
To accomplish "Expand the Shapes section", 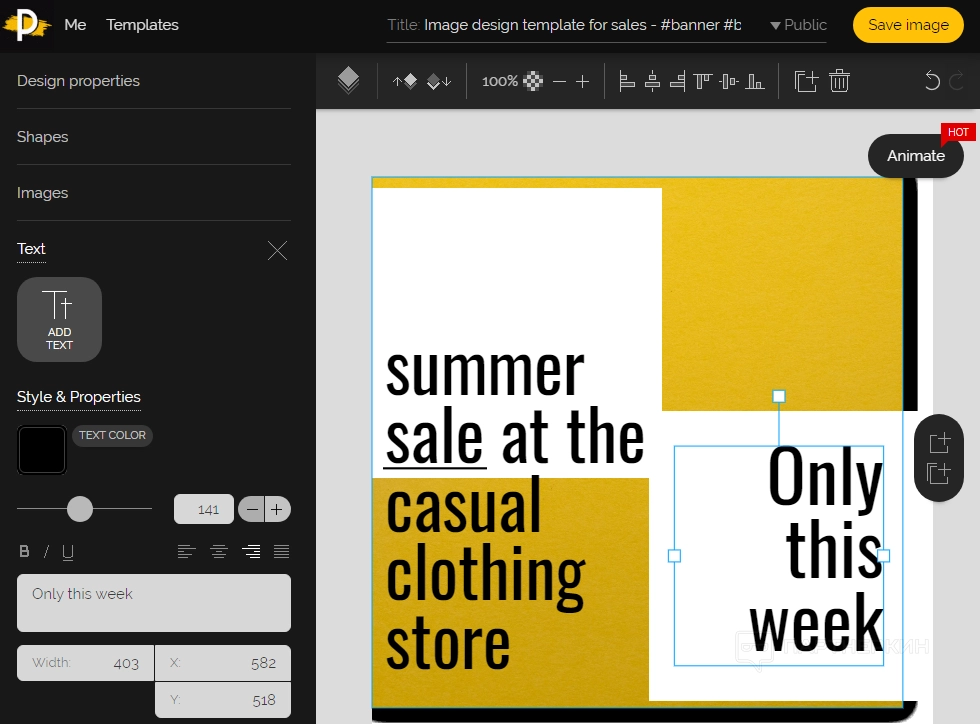I will (43, 137).
